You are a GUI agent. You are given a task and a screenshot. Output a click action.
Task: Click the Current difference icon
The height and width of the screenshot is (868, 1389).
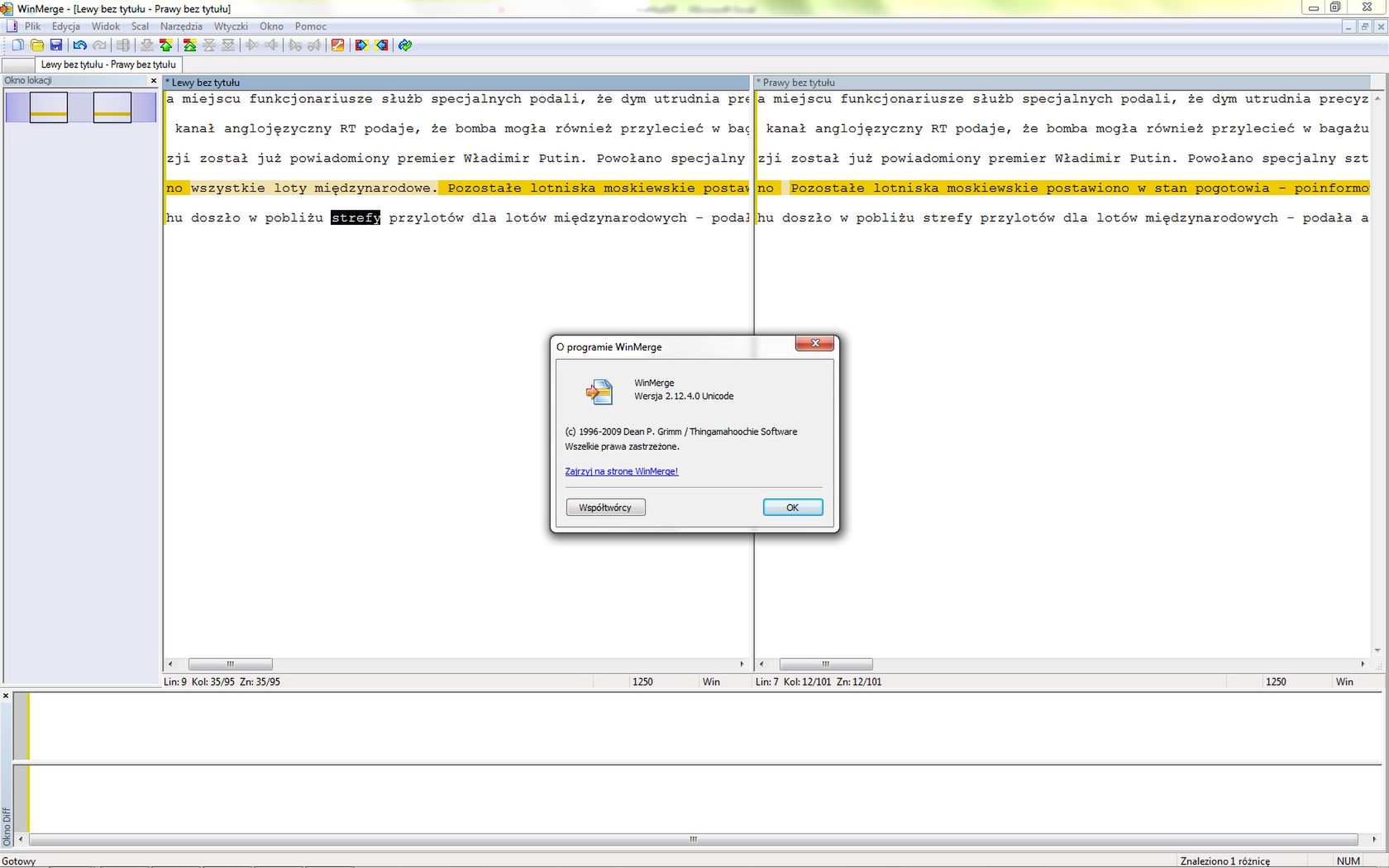(209, 45)
